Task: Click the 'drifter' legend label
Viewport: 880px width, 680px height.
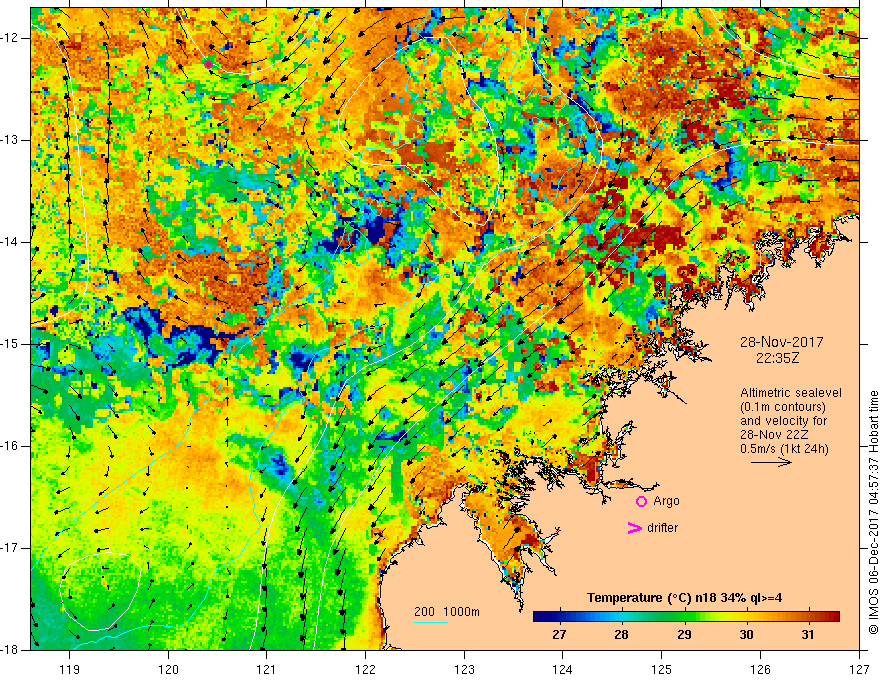Action: click(662, 528)
